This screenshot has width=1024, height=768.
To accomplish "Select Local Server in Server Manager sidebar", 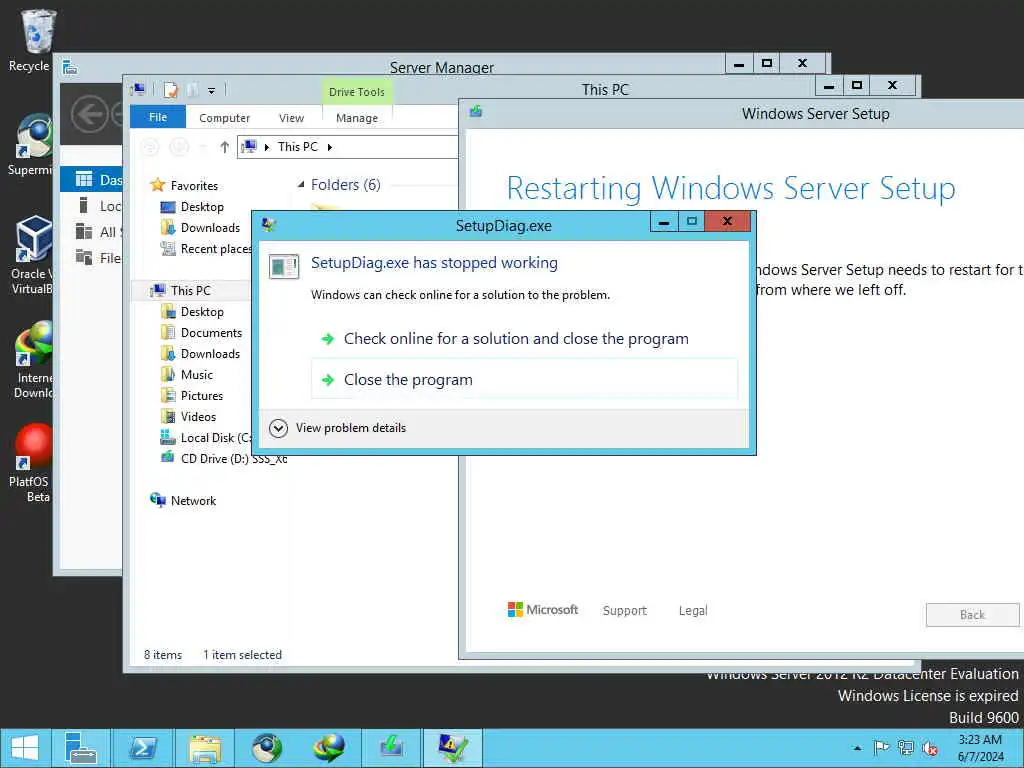I will (x=91, y=206).
